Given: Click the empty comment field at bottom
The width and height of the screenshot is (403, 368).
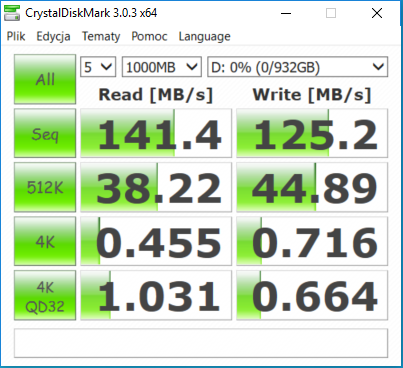Looking at the screenshot, I should (201, 343).
